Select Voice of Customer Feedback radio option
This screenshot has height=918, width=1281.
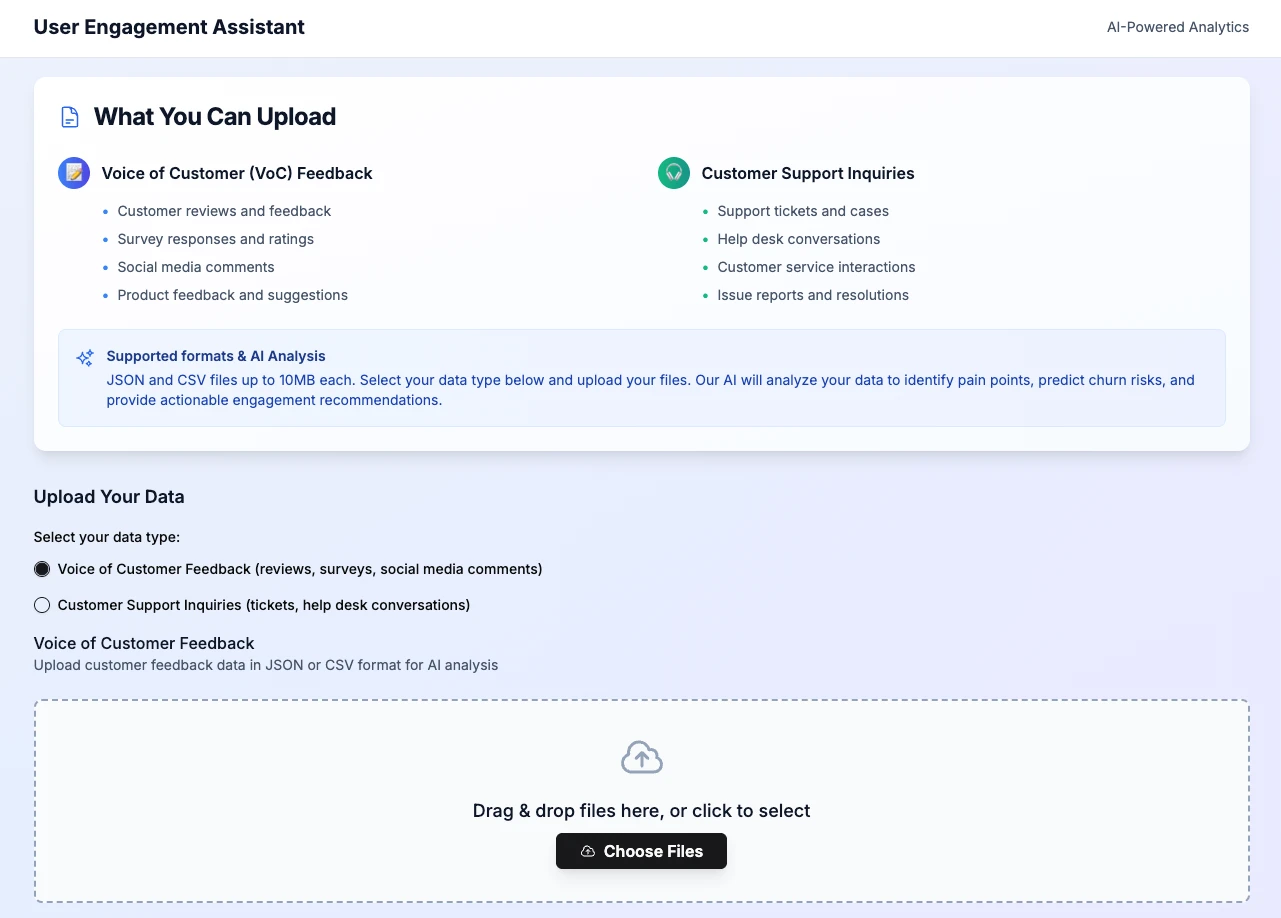(x=42, y=569)
